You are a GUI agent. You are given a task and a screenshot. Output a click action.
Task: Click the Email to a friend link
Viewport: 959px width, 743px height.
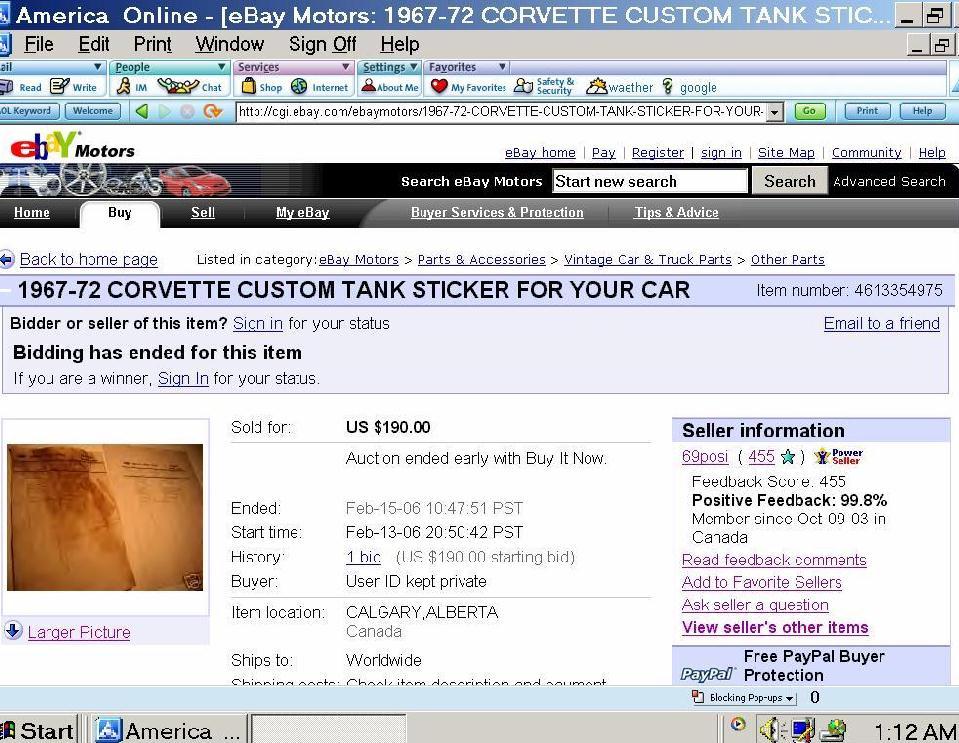881,323
